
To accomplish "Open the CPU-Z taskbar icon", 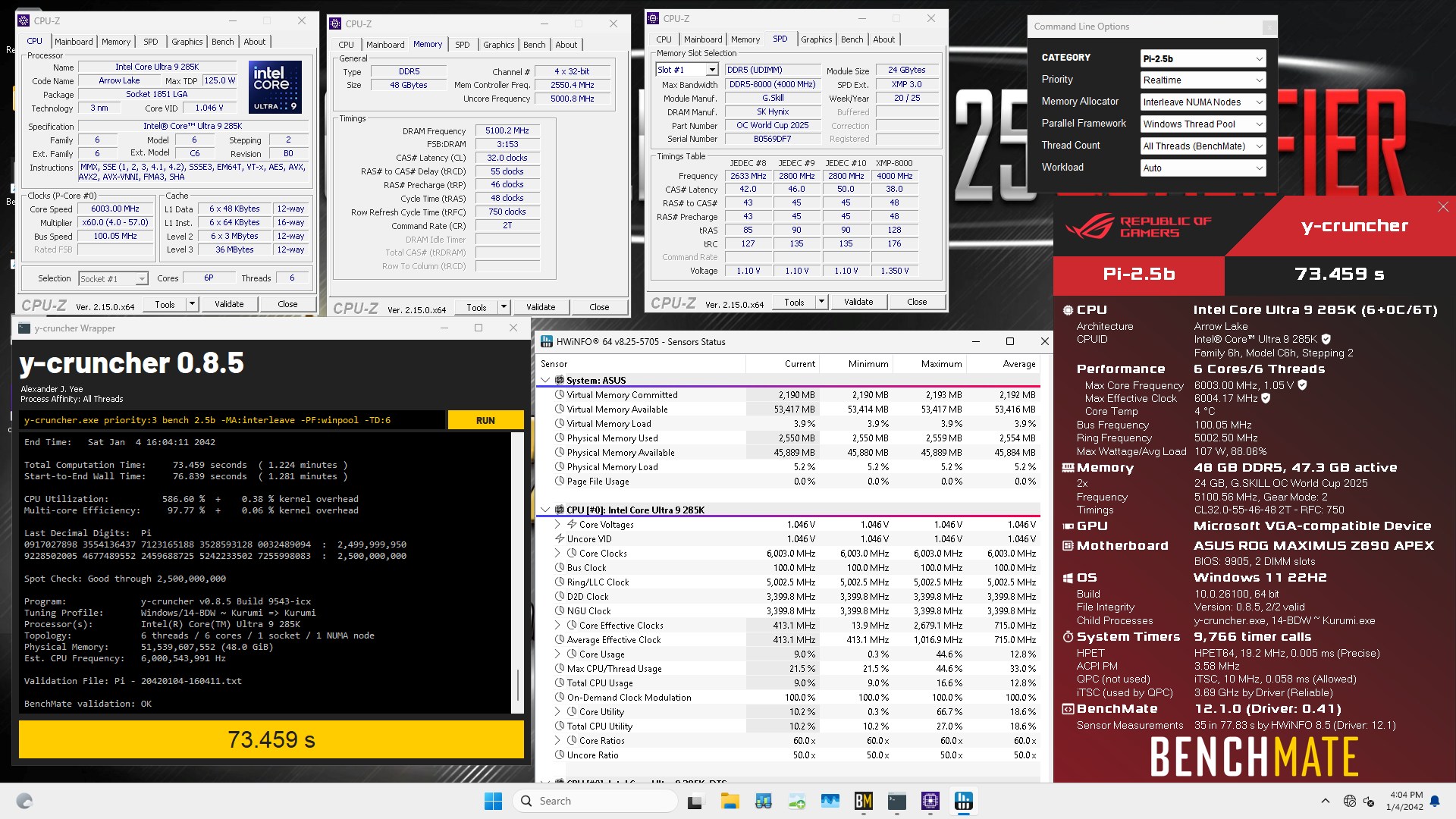I will tap(930, 801).
